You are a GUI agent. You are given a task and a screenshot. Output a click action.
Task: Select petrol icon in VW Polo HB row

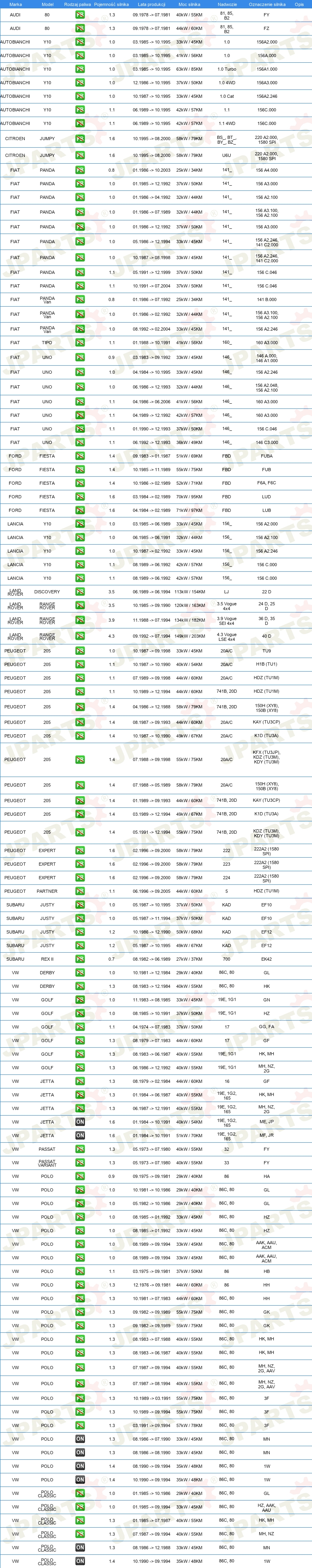point(80,1272)
